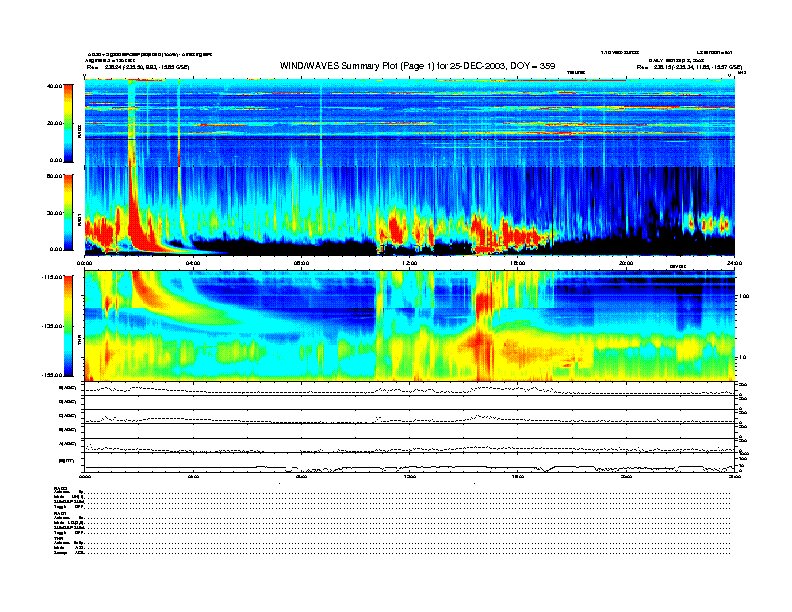
Task: Click the 16:00 label on bottom line-plot axis
Action: tap(518, 476)
